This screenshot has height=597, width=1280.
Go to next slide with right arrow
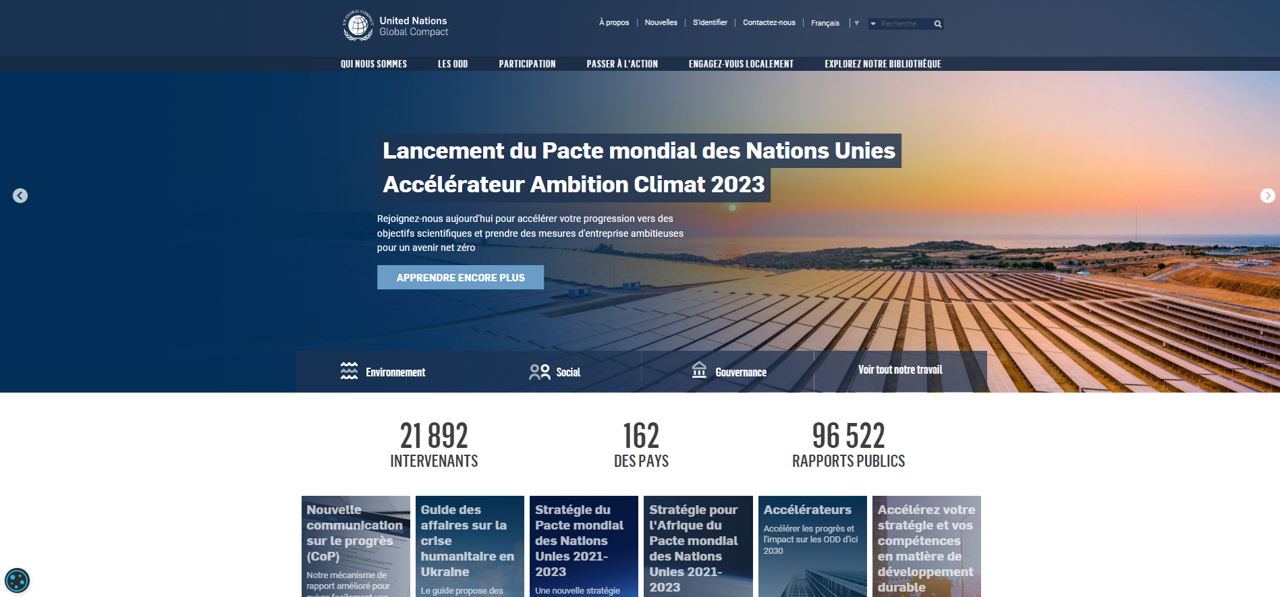[1267, 196]
